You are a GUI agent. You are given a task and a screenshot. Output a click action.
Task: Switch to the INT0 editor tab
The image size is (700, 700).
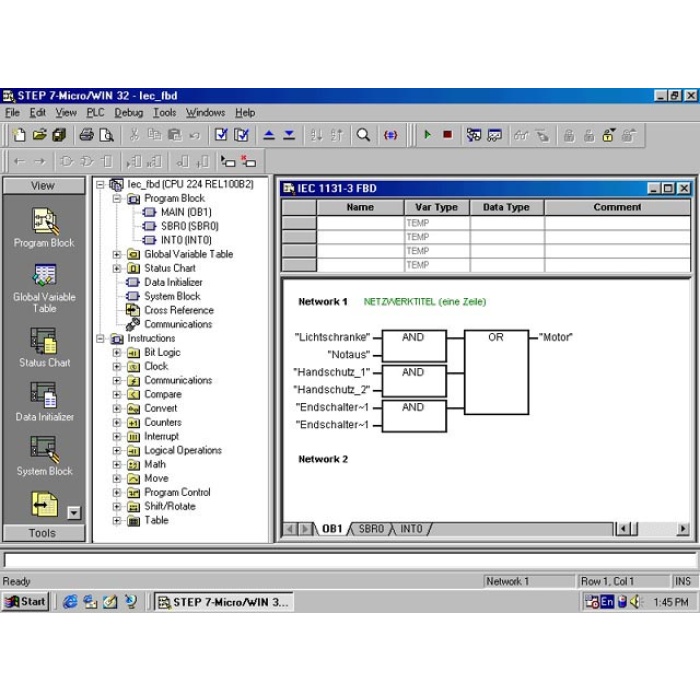(x=411, y=529)
